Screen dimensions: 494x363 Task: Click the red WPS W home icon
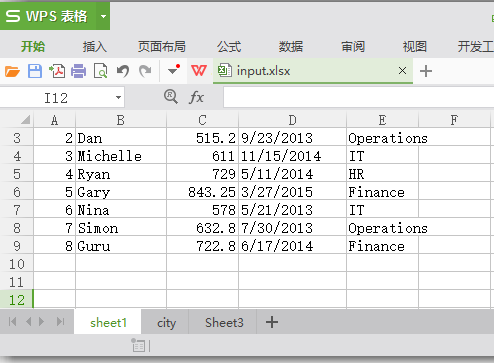click(199, 70)
